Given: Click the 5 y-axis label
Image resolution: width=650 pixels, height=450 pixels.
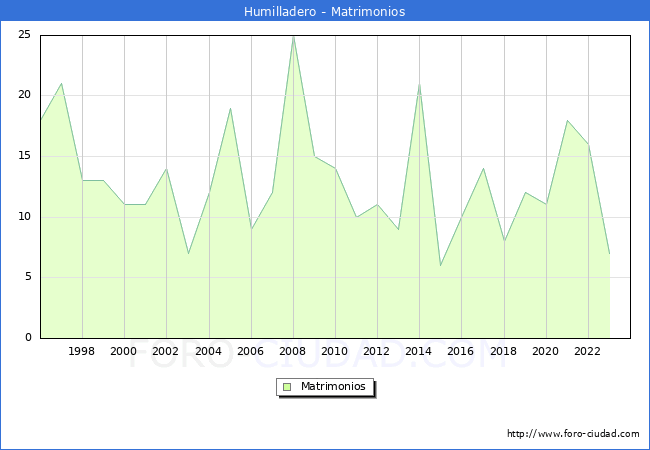Looking at the screenshot, I should tap(27, 277).
